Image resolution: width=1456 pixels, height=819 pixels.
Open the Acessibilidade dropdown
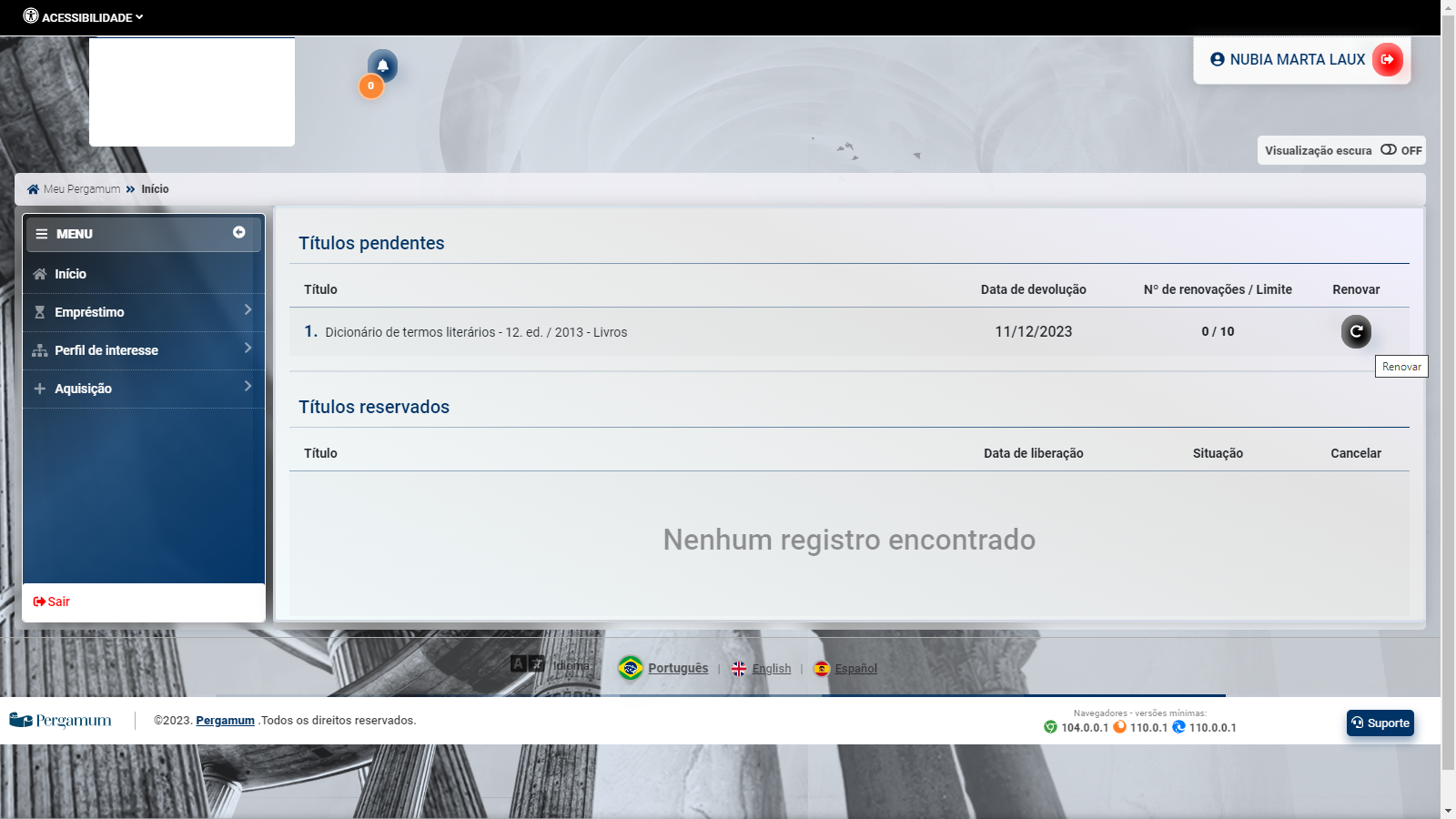point(84,17)
